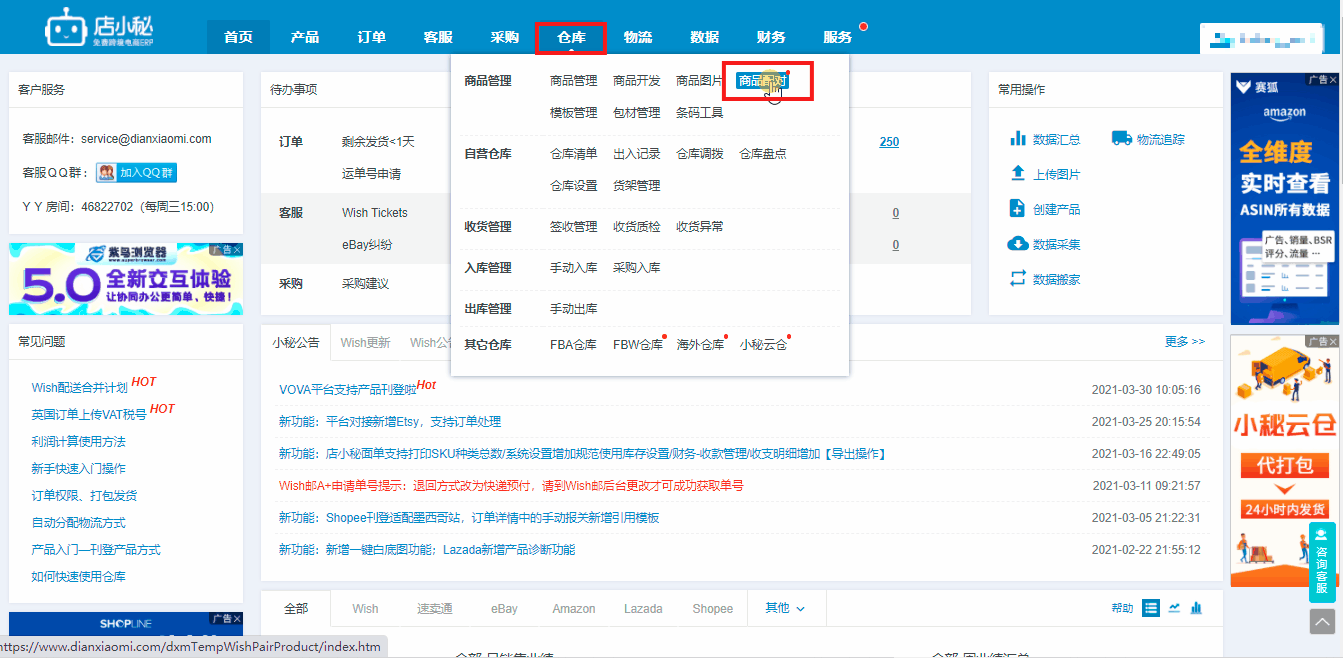Switch statistics to line chart icon
Screen dimensions: 1343x658
[x=1174, y=608]
